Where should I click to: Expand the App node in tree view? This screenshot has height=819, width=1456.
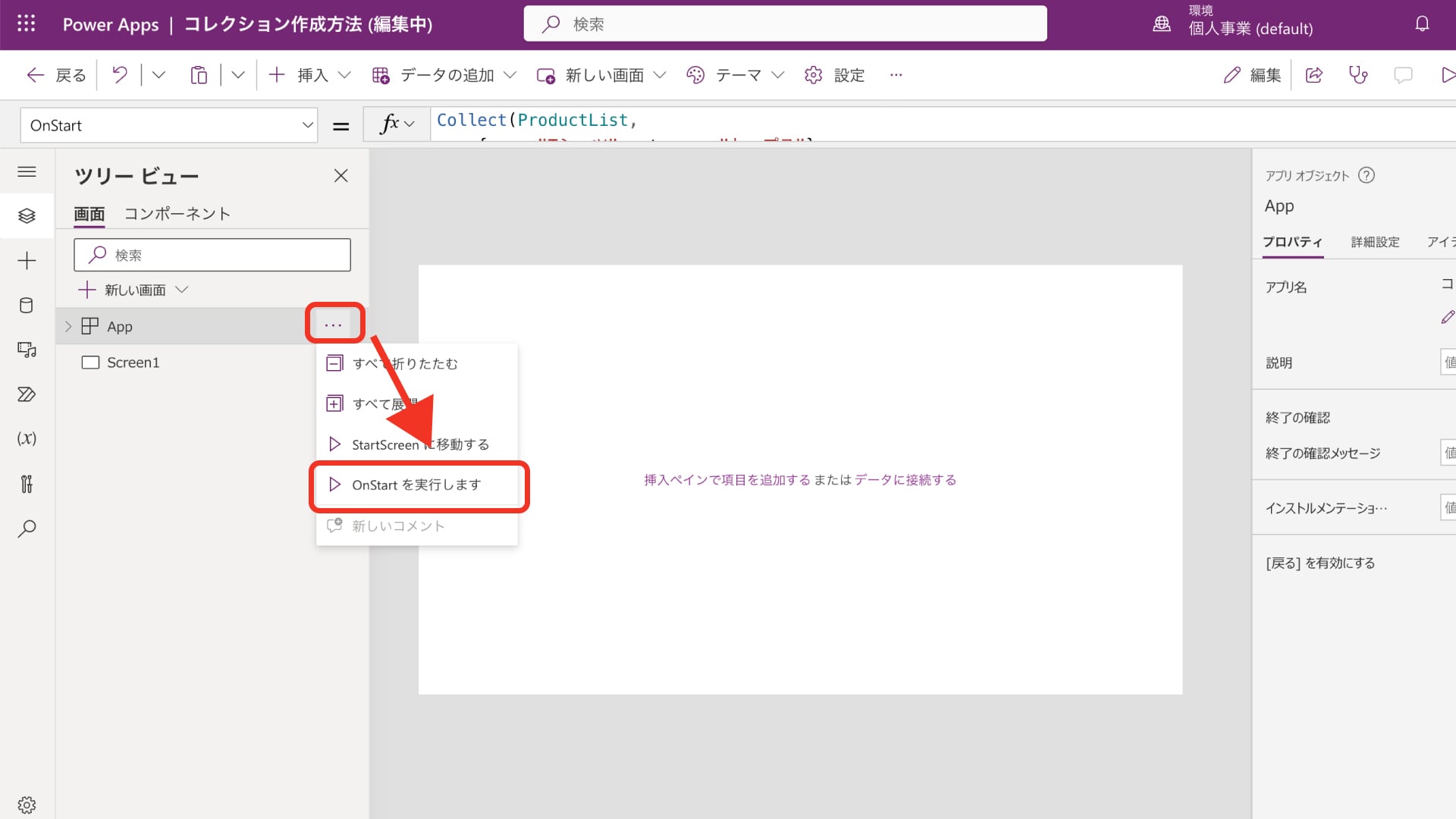(68, 326)
